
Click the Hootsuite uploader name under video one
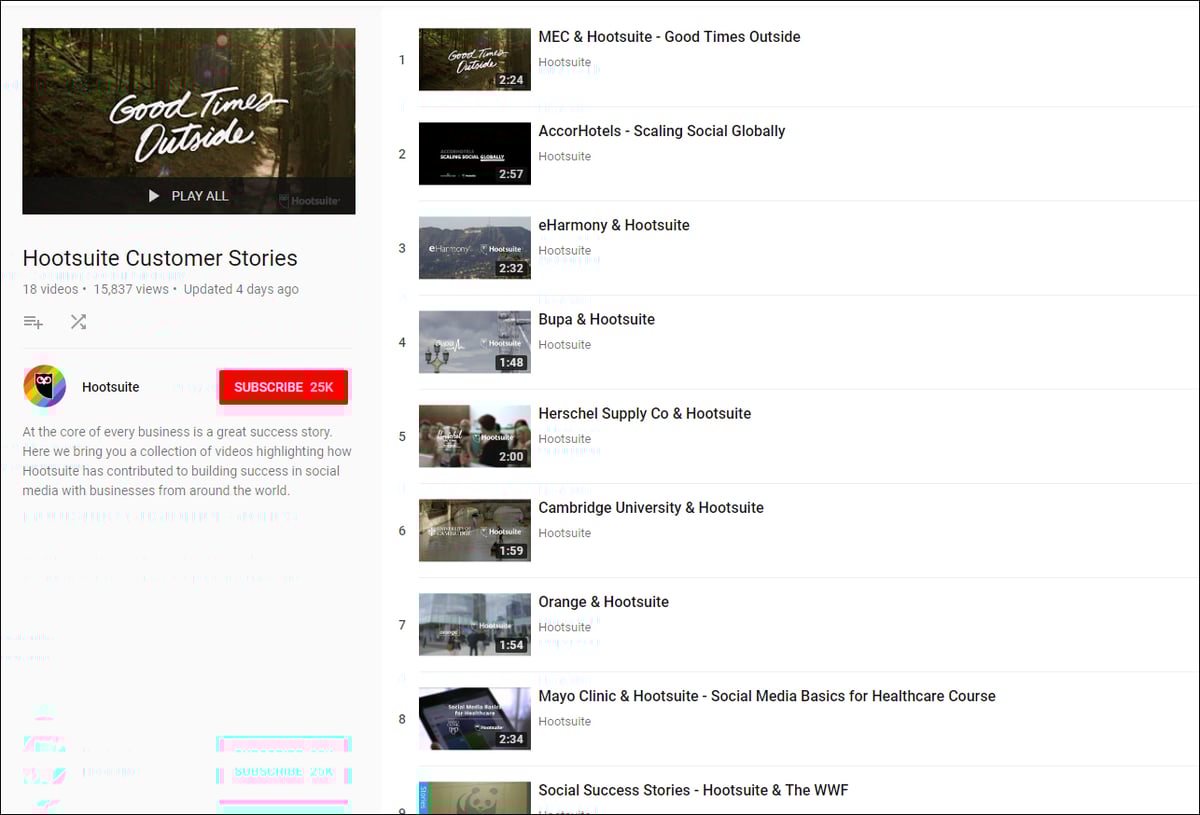coord(564,61)
